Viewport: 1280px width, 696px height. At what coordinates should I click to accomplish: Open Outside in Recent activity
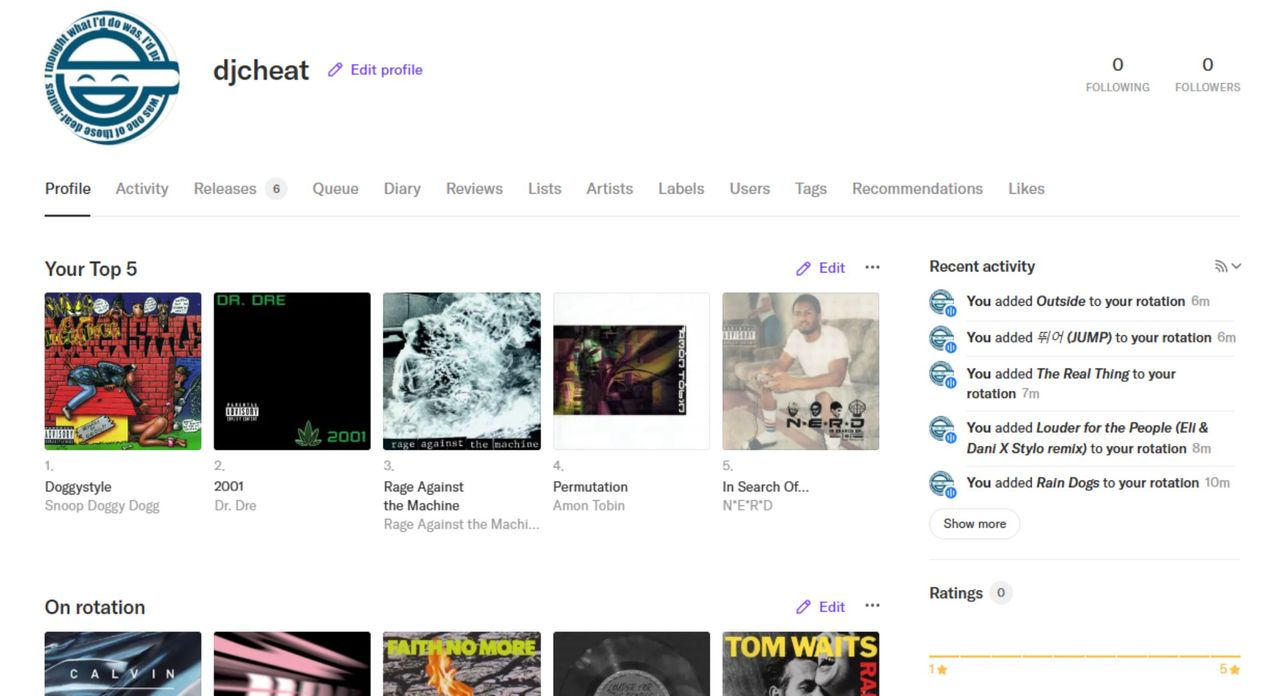pos(1061,301)
